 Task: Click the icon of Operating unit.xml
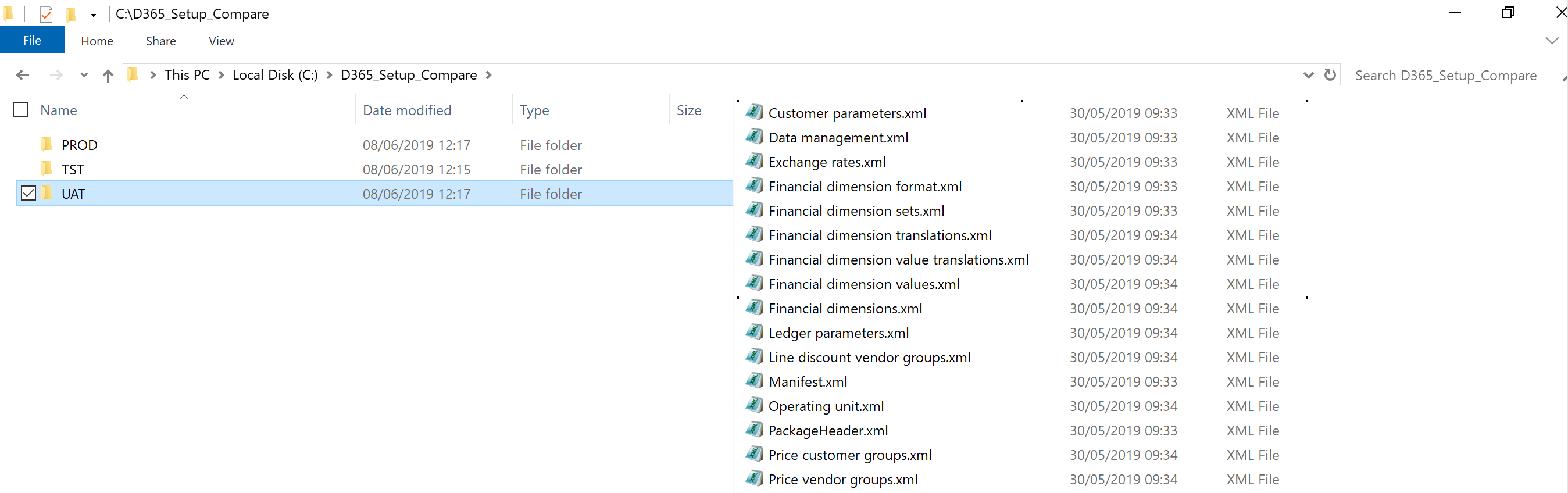click(x=754, y=405)
